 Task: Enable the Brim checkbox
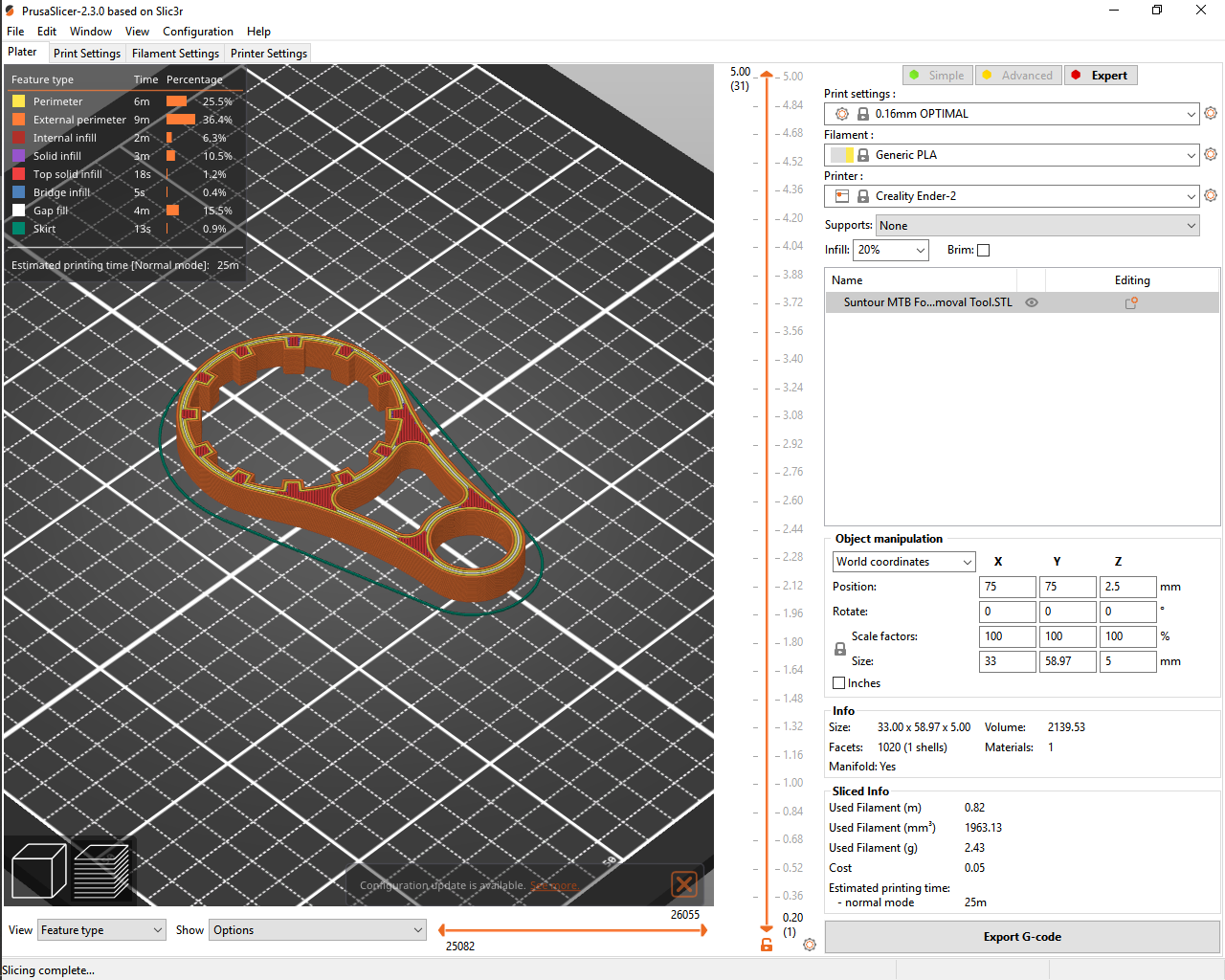983,250
